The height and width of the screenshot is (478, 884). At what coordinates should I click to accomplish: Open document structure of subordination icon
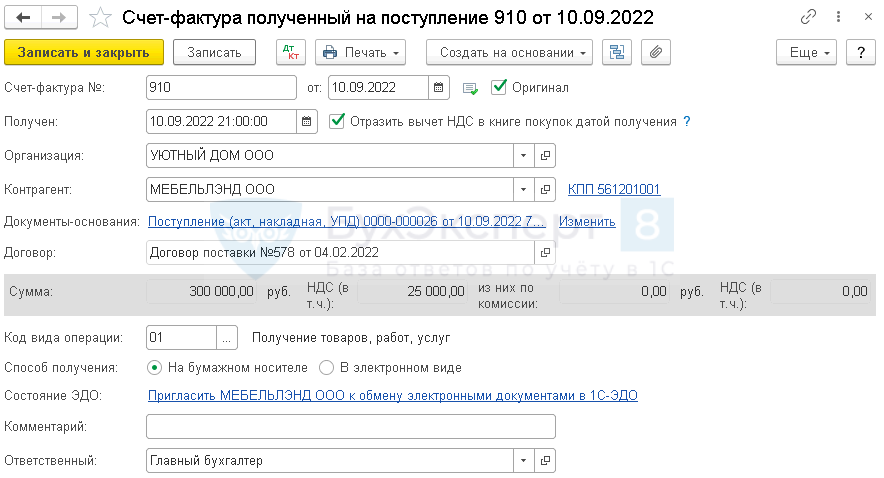(616, 53)
